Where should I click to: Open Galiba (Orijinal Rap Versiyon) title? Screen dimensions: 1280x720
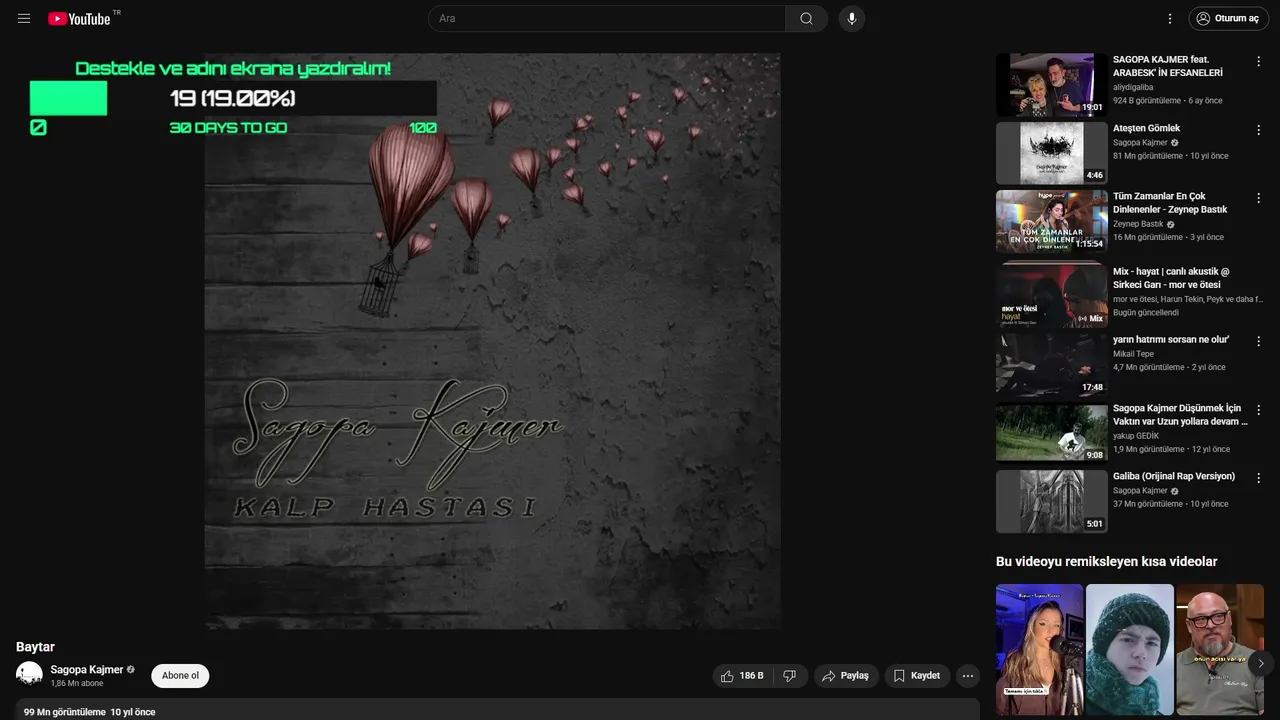(x=1174, y=476)
